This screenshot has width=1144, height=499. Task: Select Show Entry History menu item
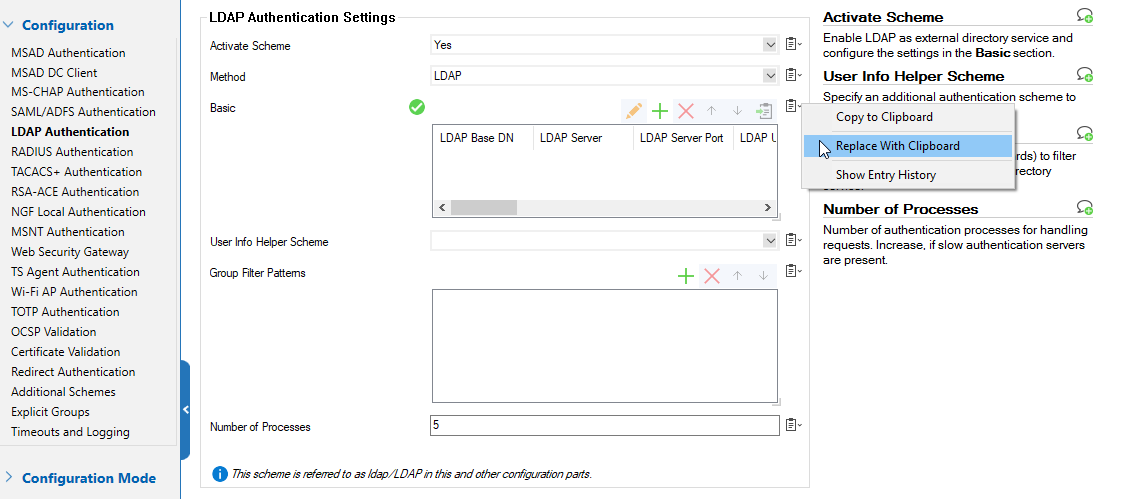pos(885,175)
